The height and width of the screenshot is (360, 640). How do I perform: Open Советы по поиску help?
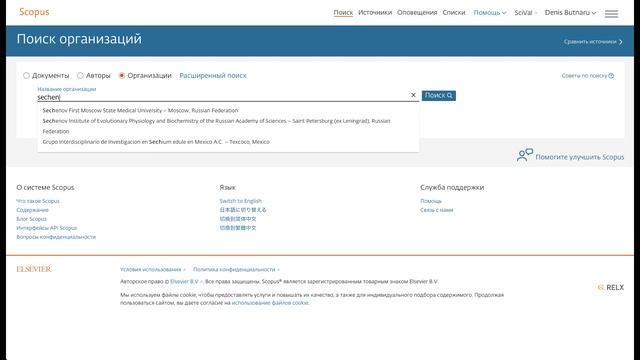click(x=587, y=76)
